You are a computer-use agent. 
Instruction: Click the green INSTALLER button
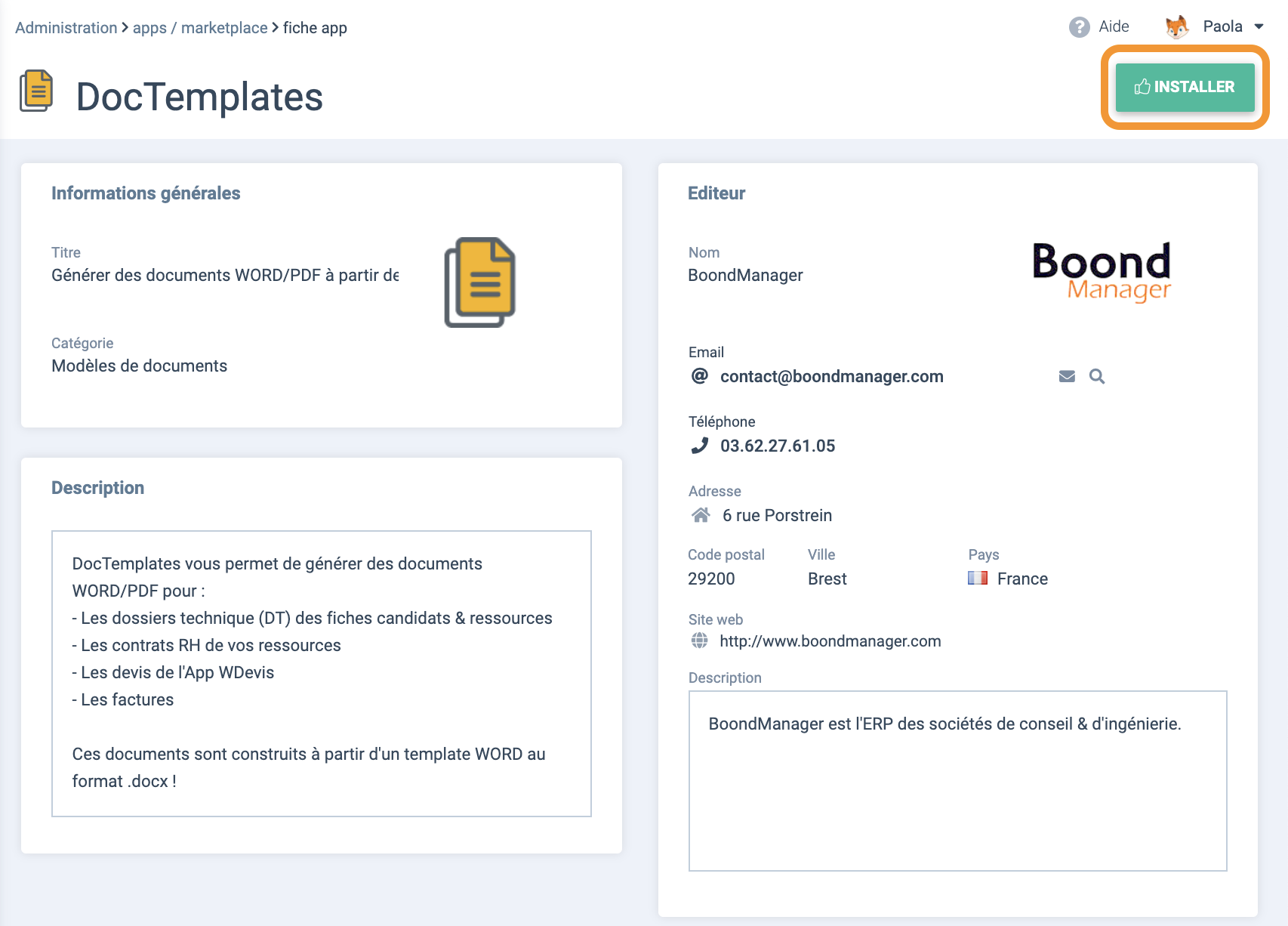pos(1185,88)
